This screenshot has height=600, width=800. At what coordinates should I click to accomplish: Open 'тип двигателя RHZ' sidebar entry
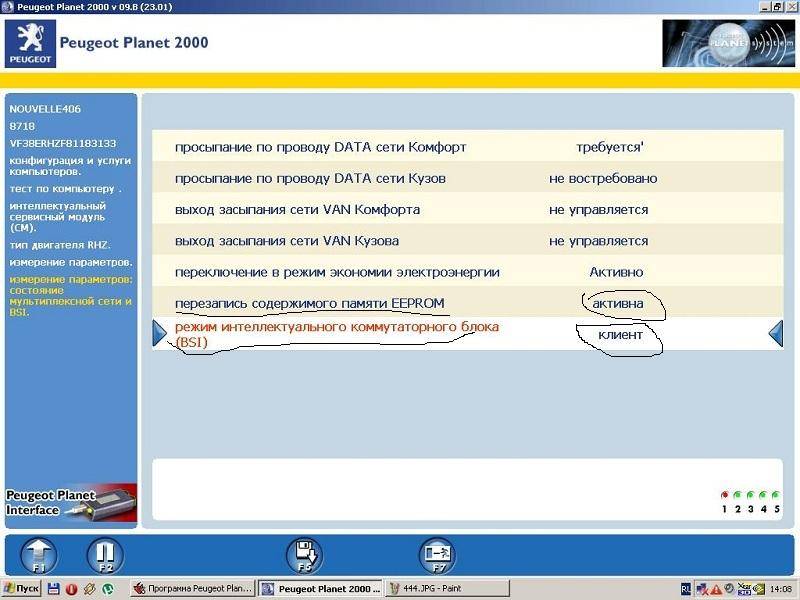[60, 244]
